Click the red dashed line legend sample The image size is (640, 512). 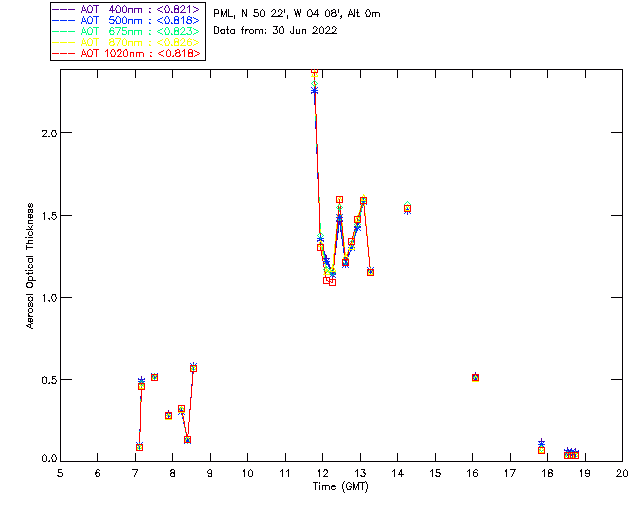[x=64, y=53]
